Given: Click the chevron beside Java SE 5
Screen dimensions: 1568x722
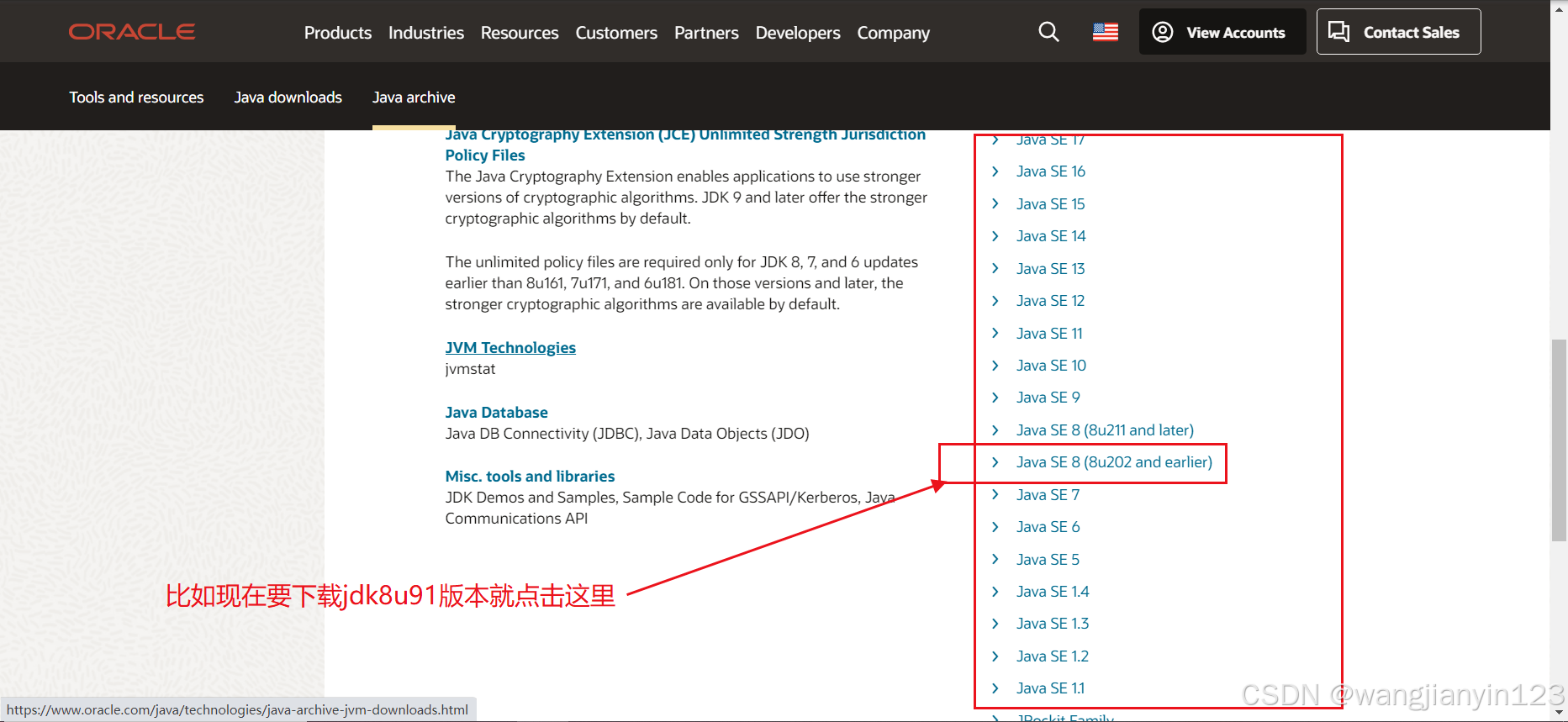Looking at the screenshot, I should [995, 560].
